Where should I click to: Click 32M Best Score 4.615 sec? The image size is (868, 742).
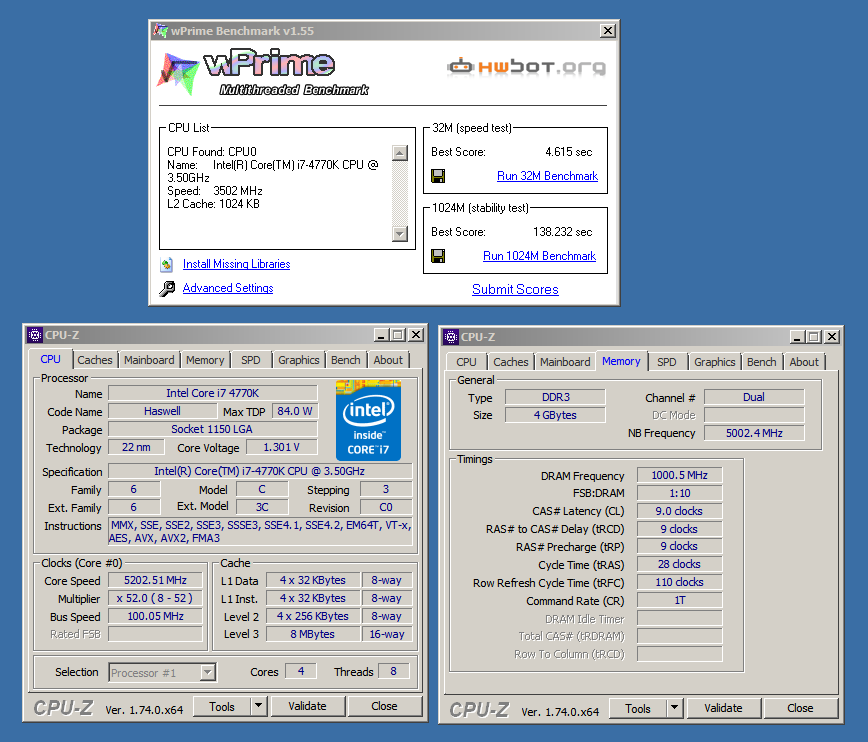(x=569, y=152)
